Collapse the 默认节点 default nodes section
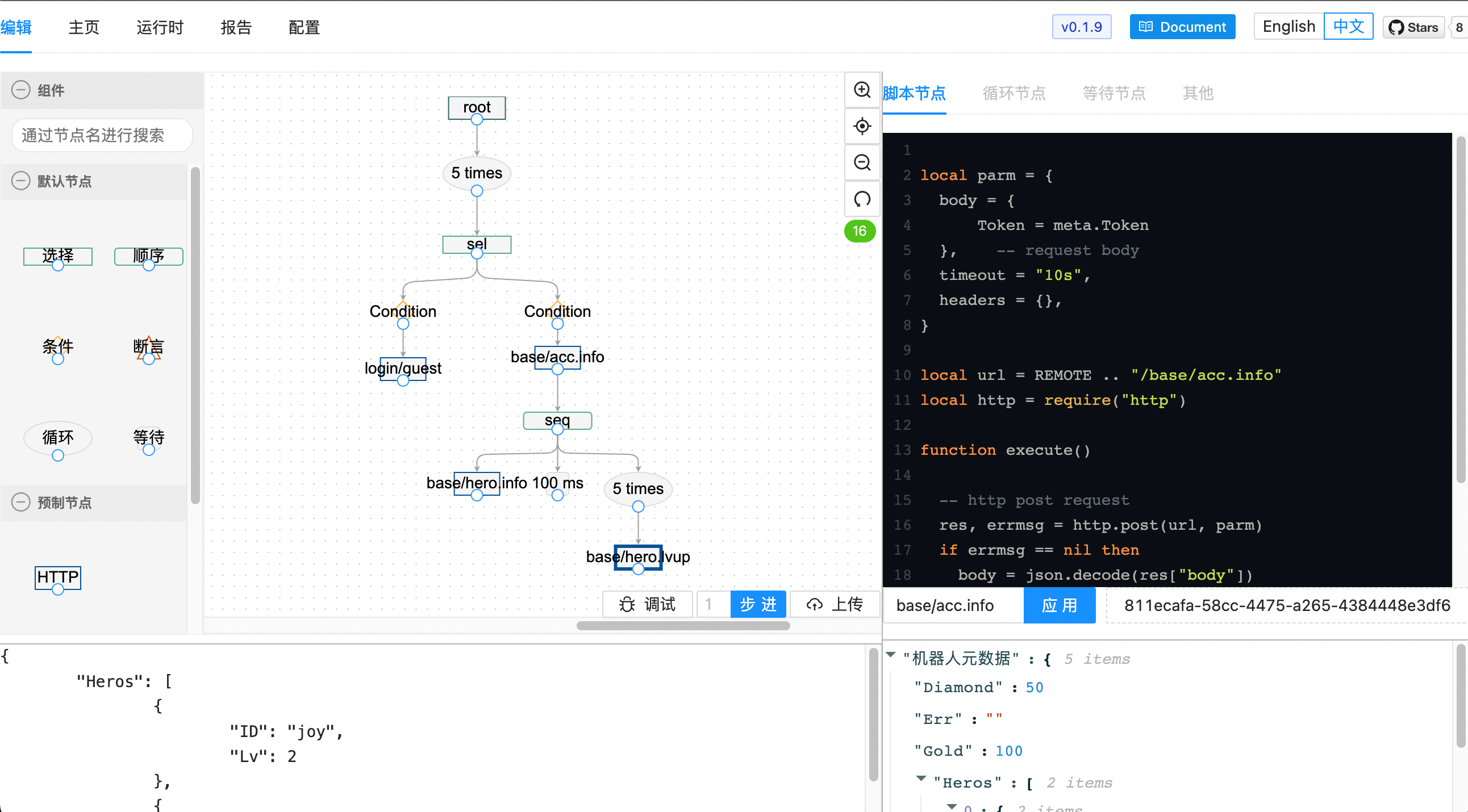The height and width of the screenshot is (812, 1468). 21,181
